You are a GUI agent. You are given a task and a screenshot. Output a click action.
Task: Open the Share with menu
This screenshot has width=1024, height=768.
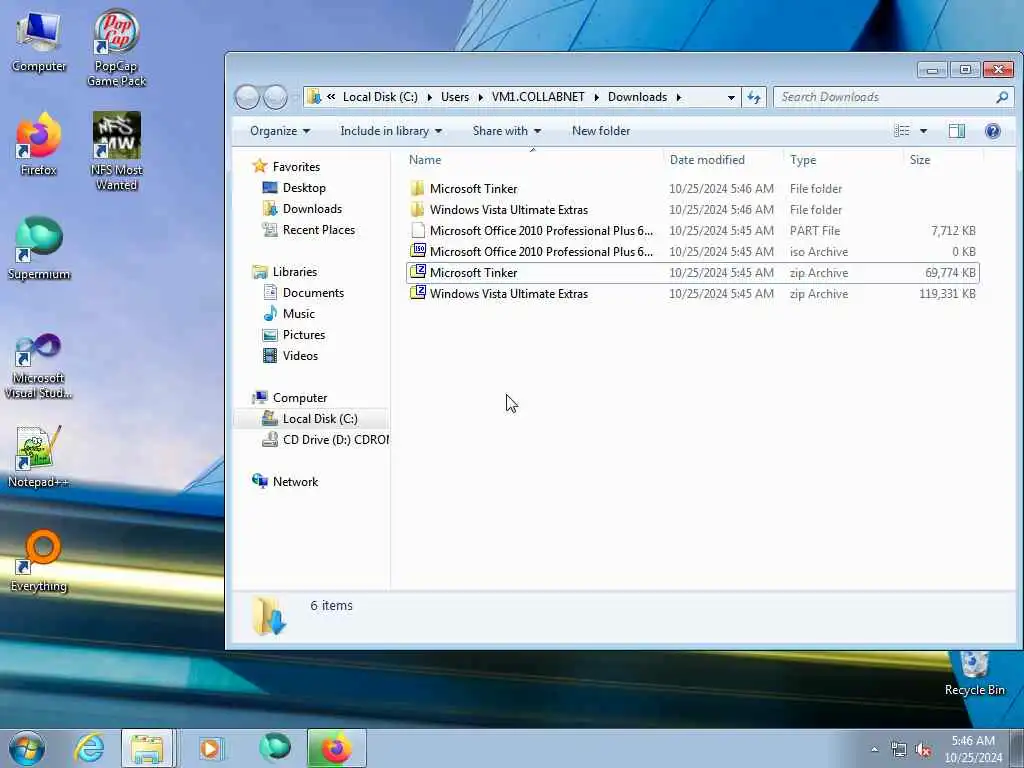pos(507,131)
